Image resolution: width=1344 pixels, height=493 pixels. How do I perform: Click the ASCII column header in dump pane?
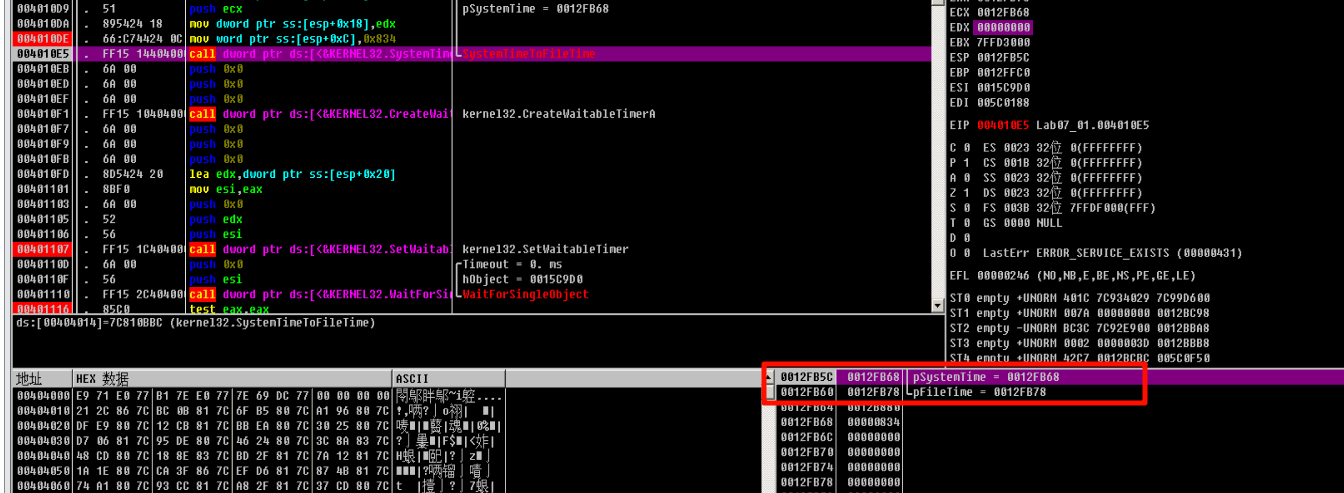[x=449, y=379]
